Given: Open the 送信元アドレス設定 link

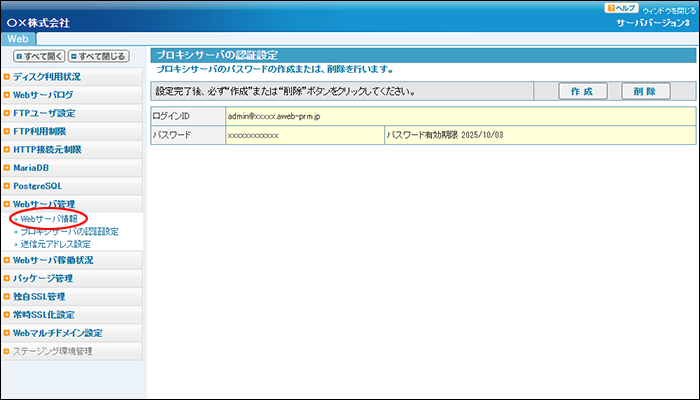Looking at the screenshot, I should click(x=55, y=243).
